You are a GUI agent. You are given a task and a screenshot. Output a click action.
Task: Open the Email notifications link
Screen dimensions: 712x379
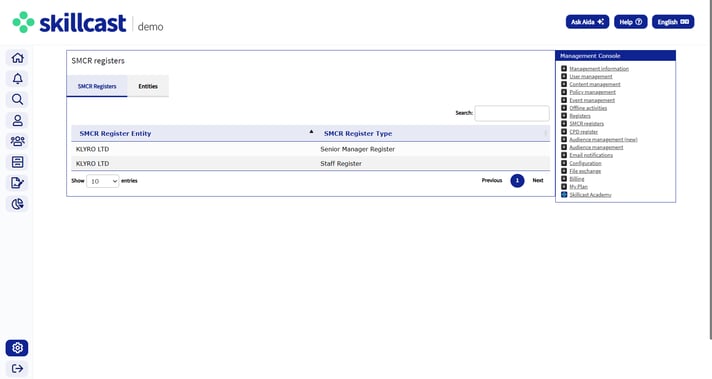(591, 155)
